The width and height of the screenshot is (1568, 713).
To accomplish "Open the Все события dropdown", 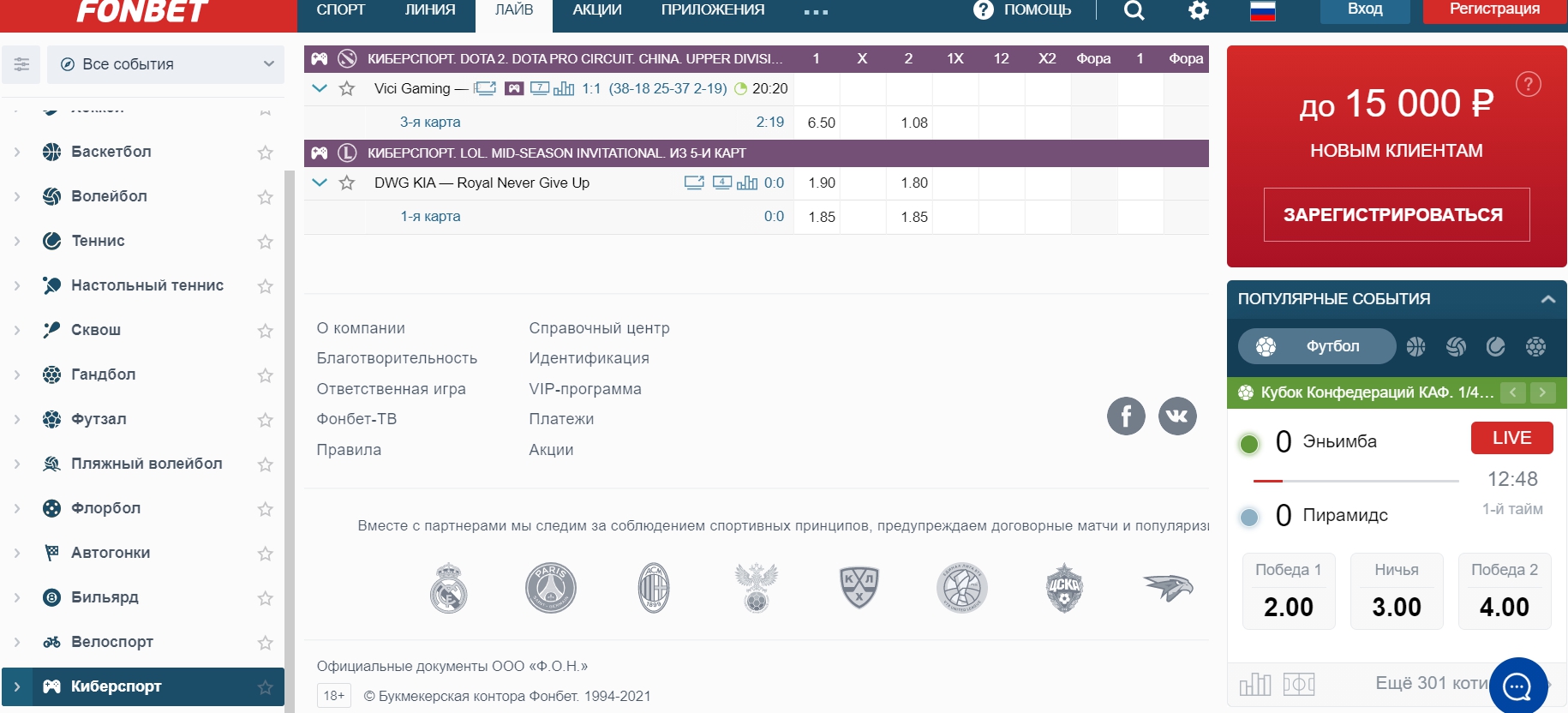I will click(x=165, y=64).
